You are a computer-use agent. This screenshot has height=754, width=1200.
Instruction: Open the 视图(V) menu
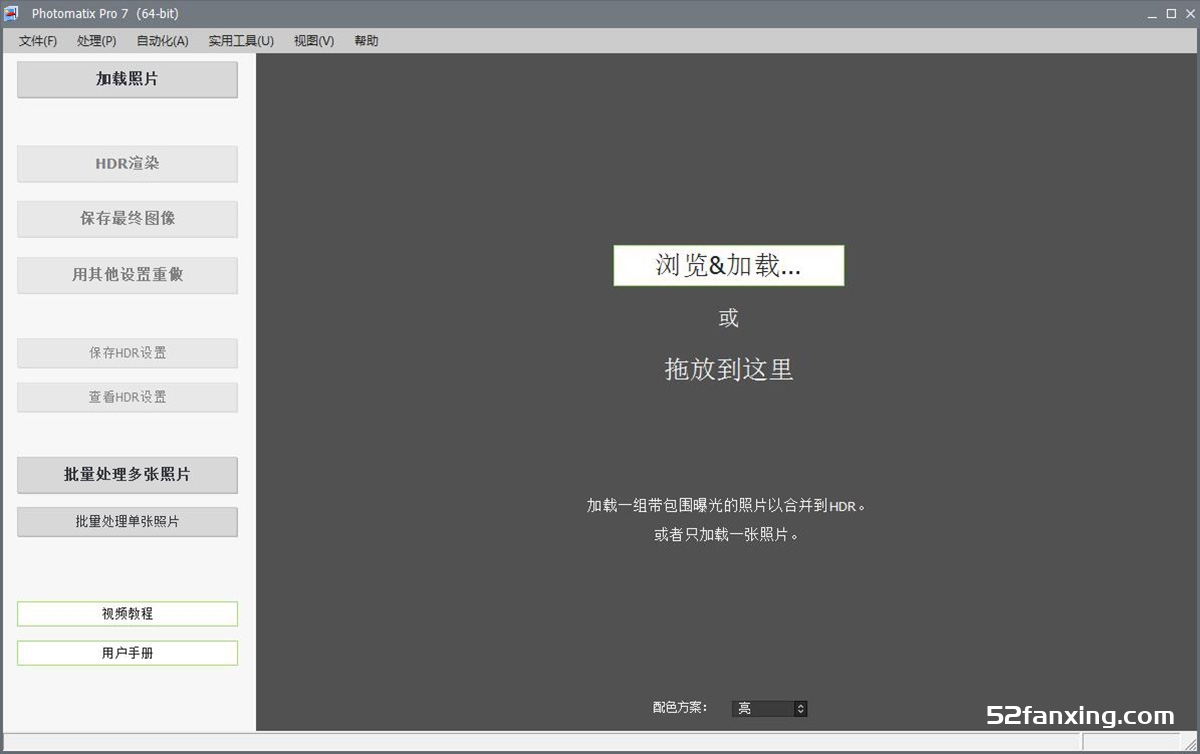(x=314, y=41)
